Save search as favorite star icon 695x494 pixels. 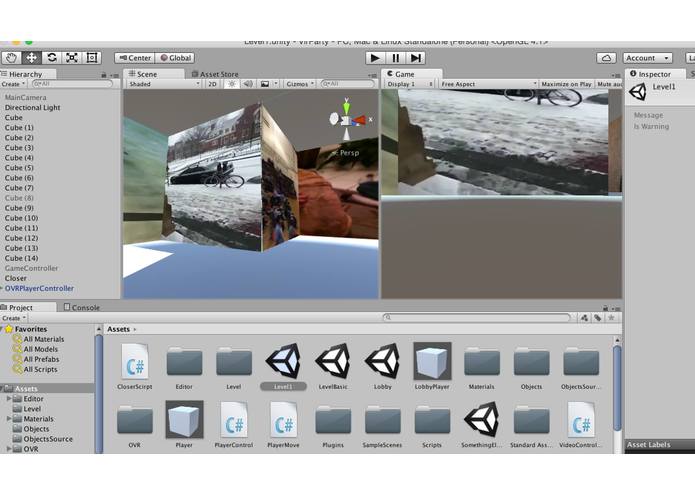611,318
